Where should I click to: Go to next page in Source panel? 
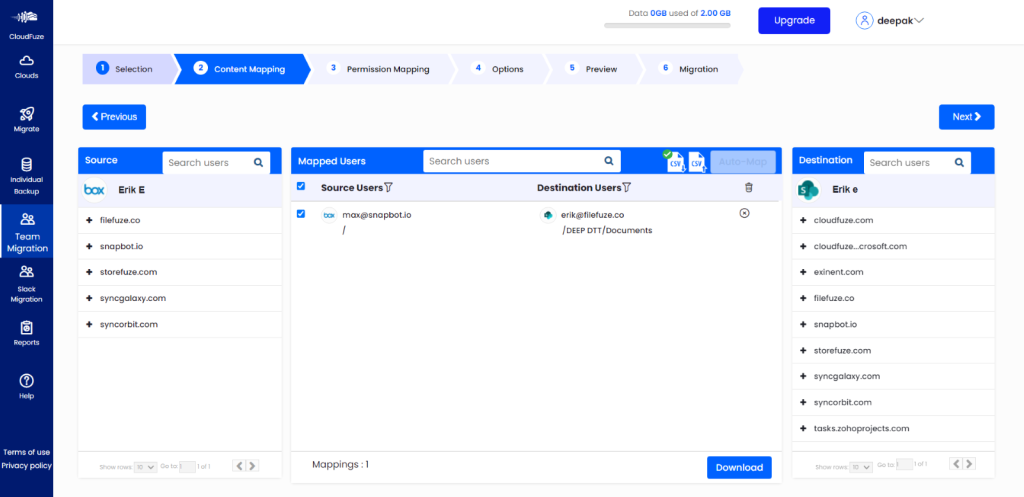pos(251,466)
